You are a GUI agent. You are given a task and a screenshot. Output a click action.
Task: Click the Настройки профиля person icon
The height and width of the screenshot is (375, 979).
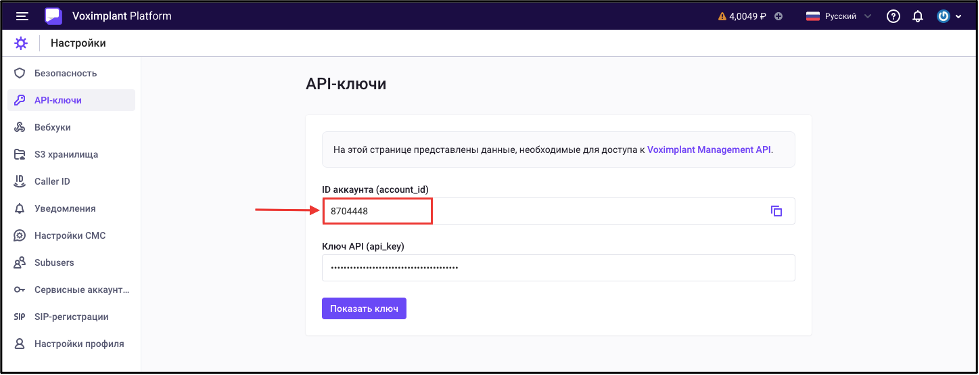point(19,344)
